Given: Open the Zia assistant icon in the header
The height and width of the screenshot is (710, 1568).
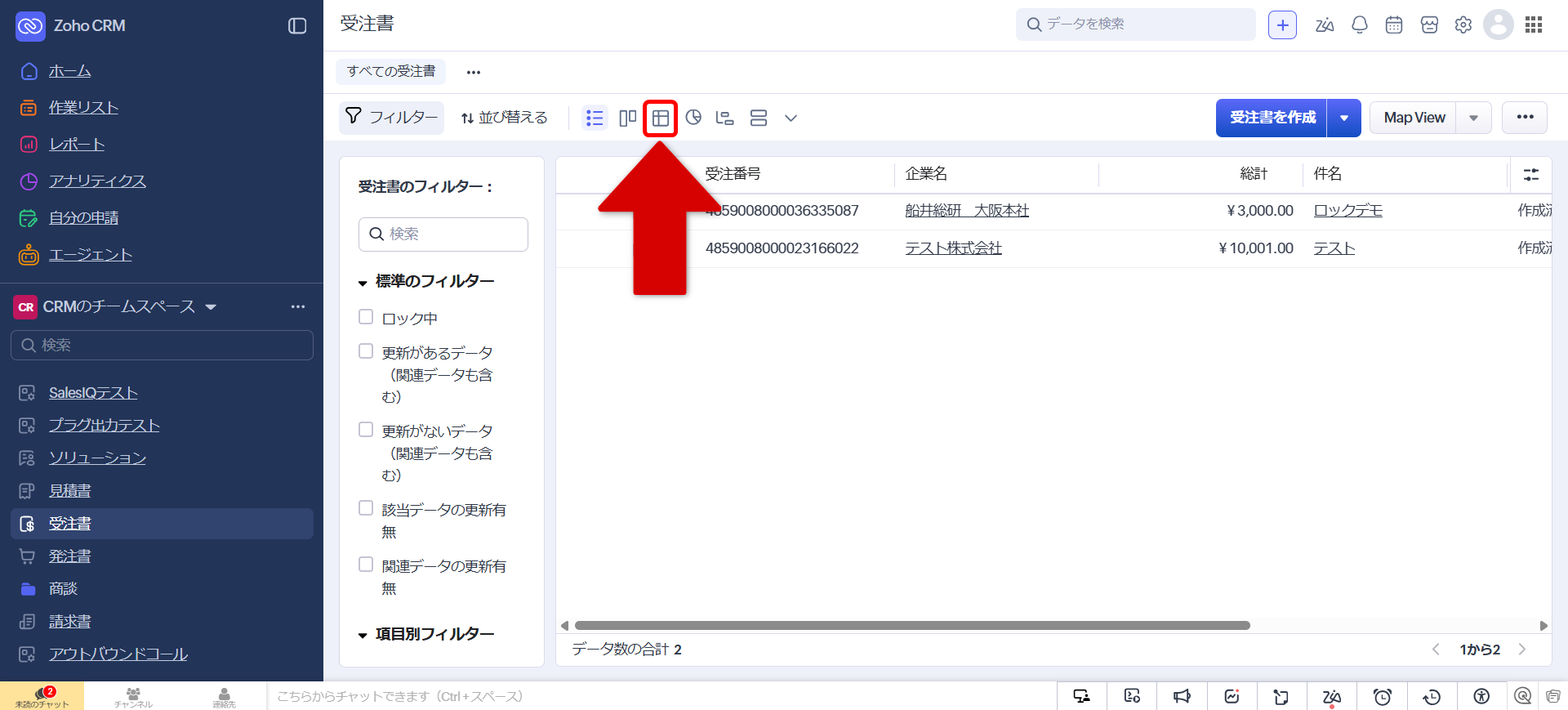Looking at the screenshot, I should coord(1325,25).
